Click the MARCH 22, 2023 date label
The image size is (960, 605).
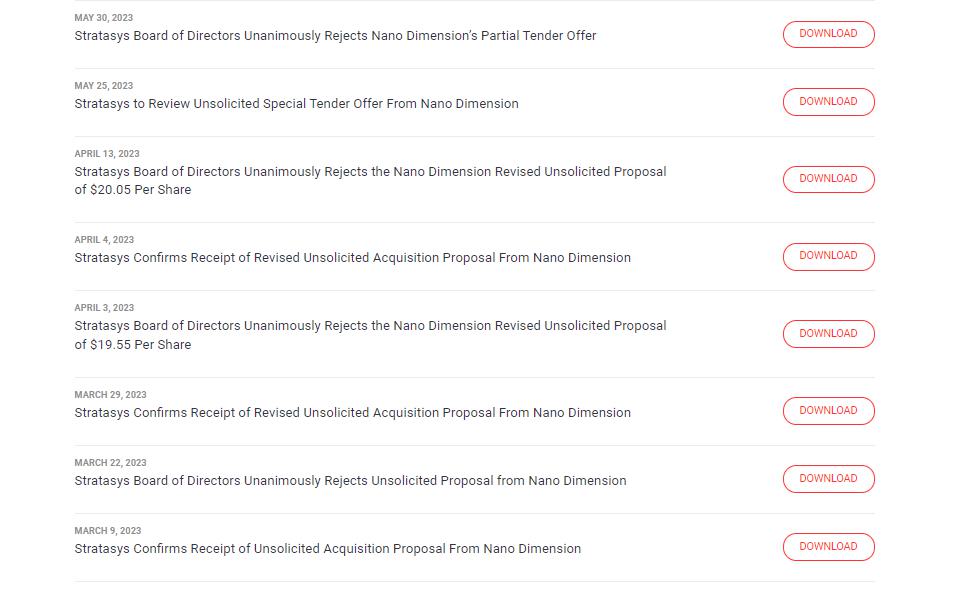tap(110, 463)
